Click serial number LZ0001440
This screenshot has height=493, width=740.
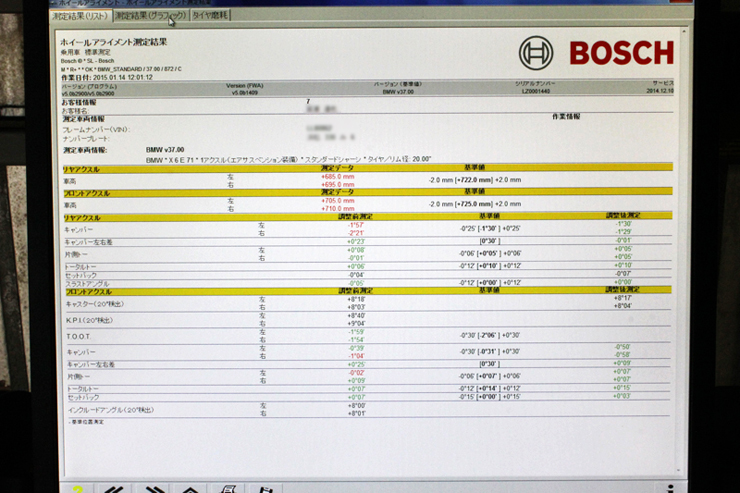point(536,91)
